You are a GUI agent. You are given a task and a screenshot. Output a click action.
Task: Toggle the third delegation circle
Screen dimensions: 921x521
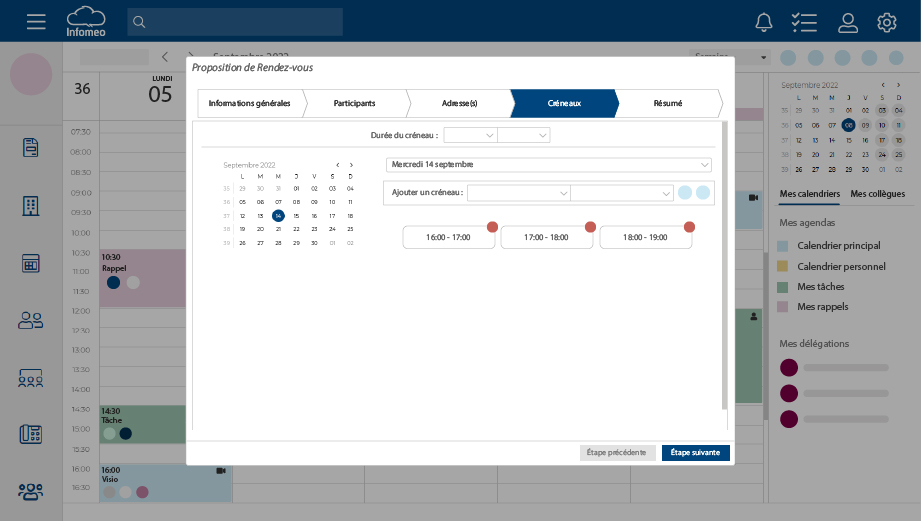[x=789, y=419]
